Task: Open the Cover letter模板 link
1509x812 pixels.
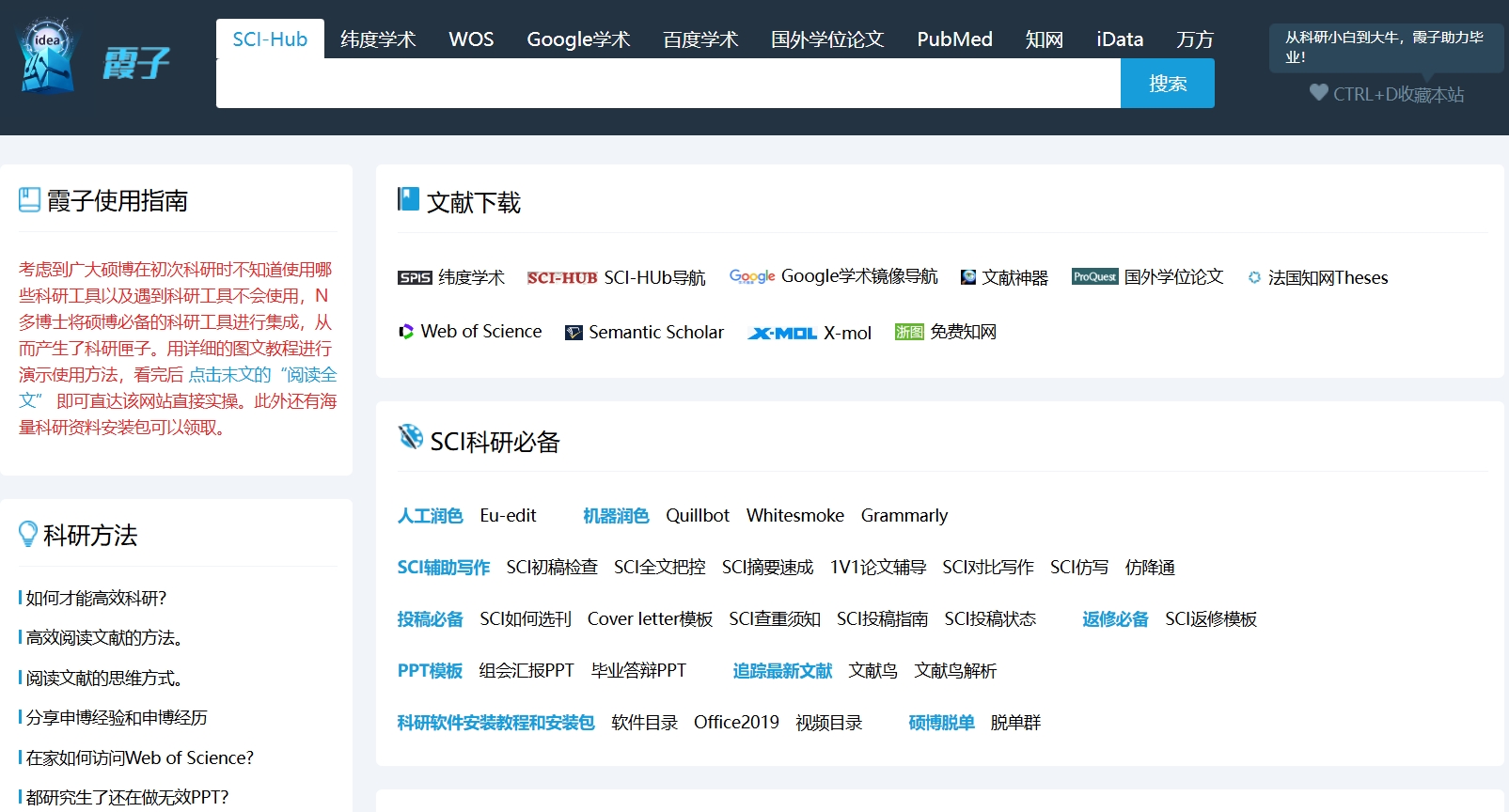Action: [x=650, y=618]
